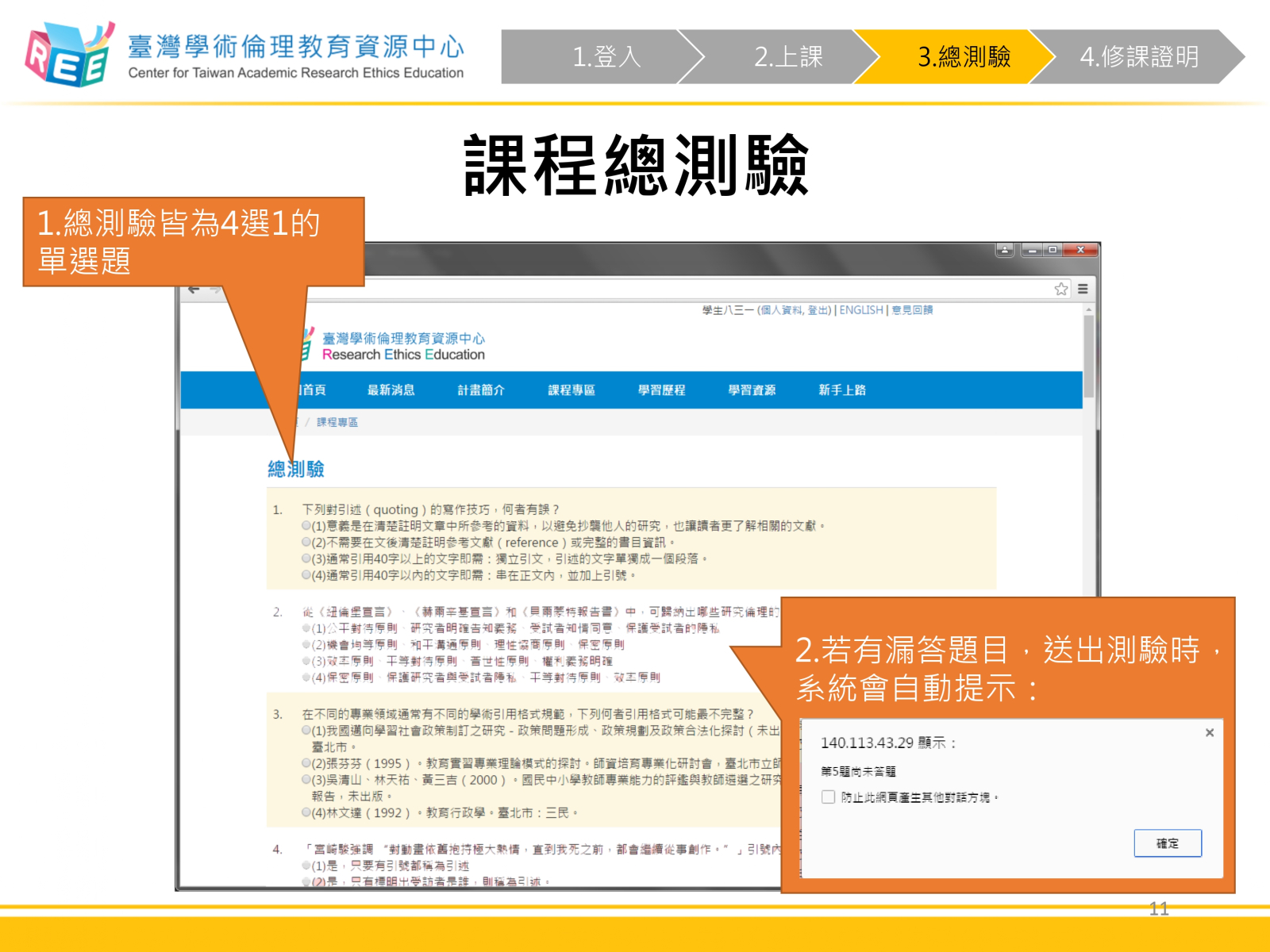Select option (1) for question 1
The image size is (1270, 952).
(306, 526)
